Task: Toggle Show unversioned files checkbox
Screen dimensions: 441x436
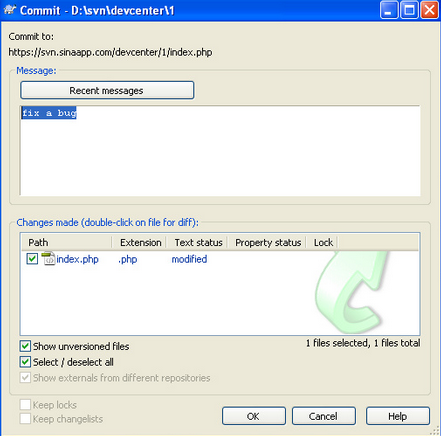Action: tap(25, 346)
